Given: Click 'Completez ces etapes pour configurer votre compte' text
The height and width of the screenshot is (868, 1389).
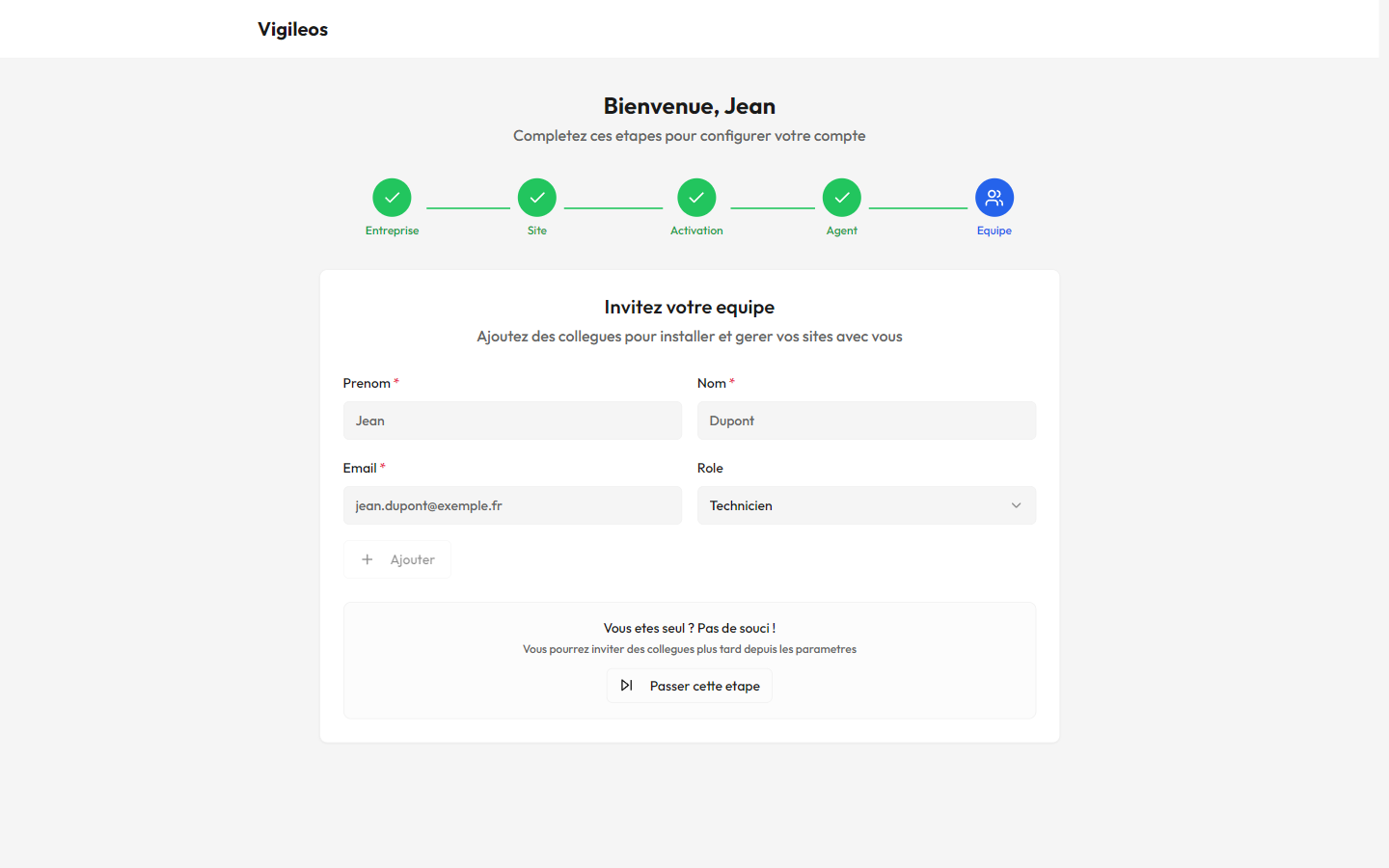Looking at the screenshot, I should 690,136.
